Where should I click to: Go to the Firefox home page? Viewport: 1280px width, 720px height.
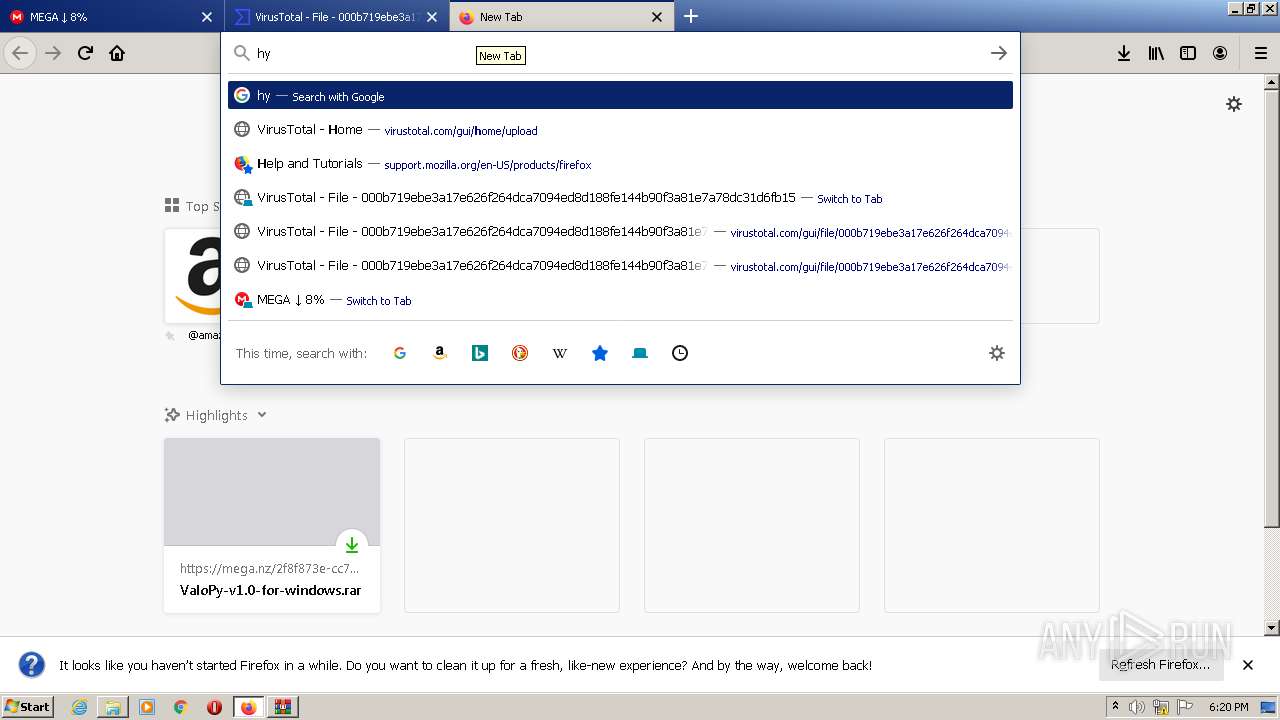point(117,53)
